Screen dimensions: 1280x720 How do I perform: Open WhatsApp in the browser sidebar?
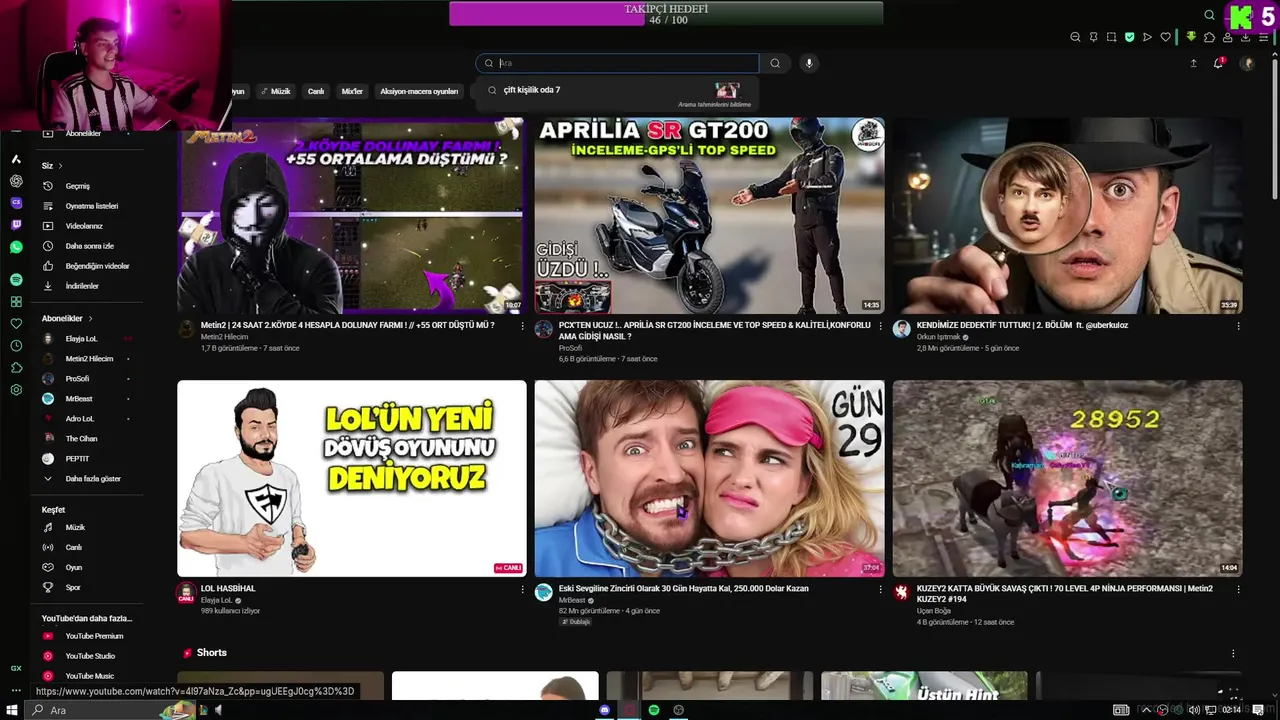point(16,247)
